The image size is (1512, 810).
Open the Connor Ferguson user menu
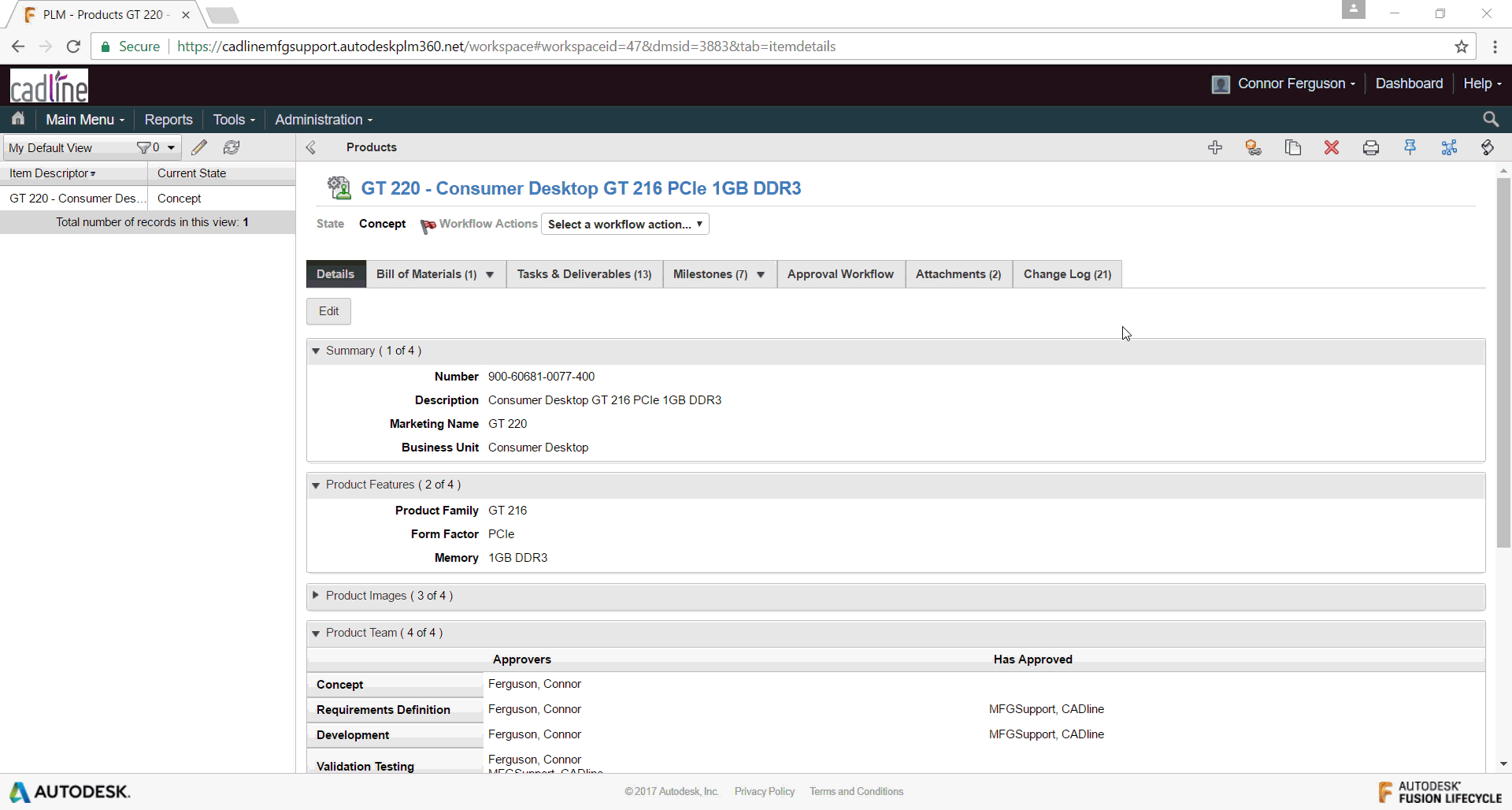click(x=1296, y=84)
